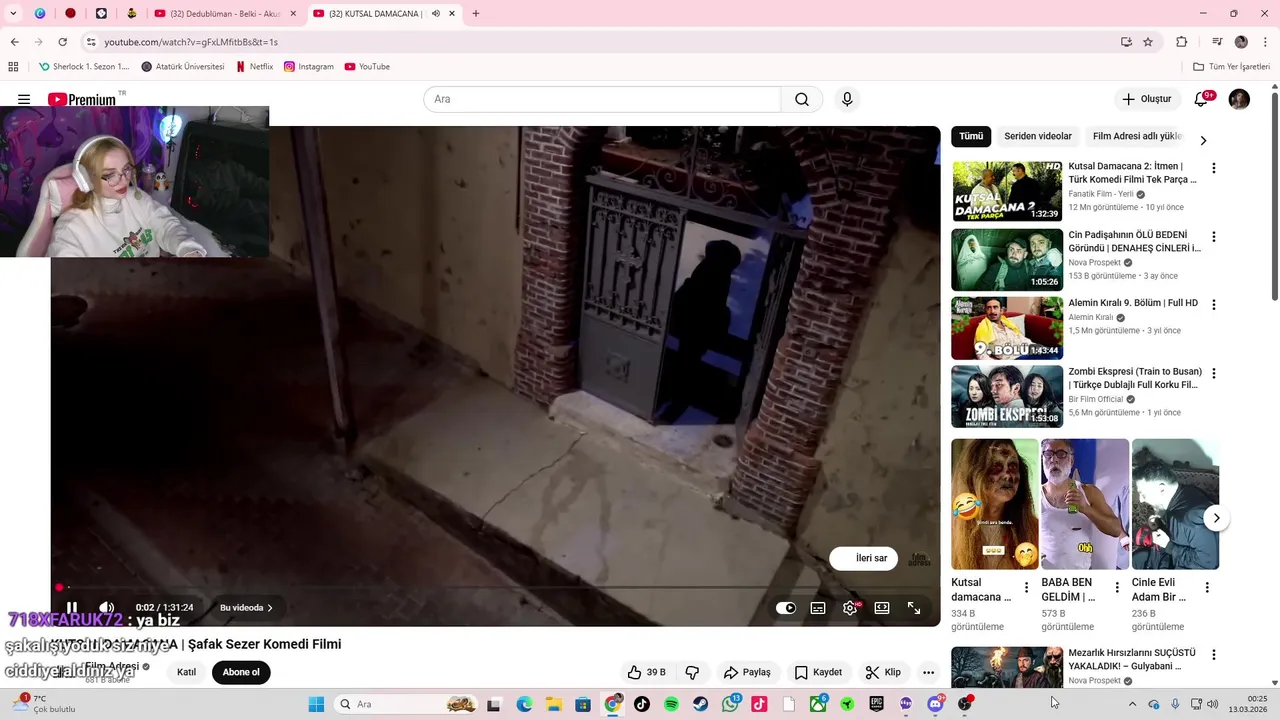Create a clip with the Klip button

[x=883, y=672]
